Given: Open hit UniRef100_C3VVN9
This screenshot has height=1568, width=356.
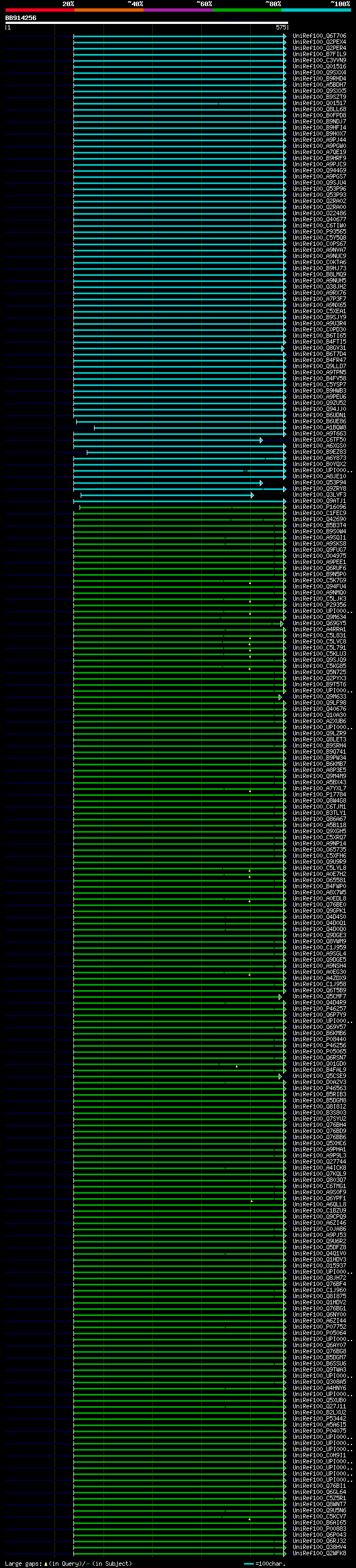Looking at the screenshot, I should tap(319, 61).
